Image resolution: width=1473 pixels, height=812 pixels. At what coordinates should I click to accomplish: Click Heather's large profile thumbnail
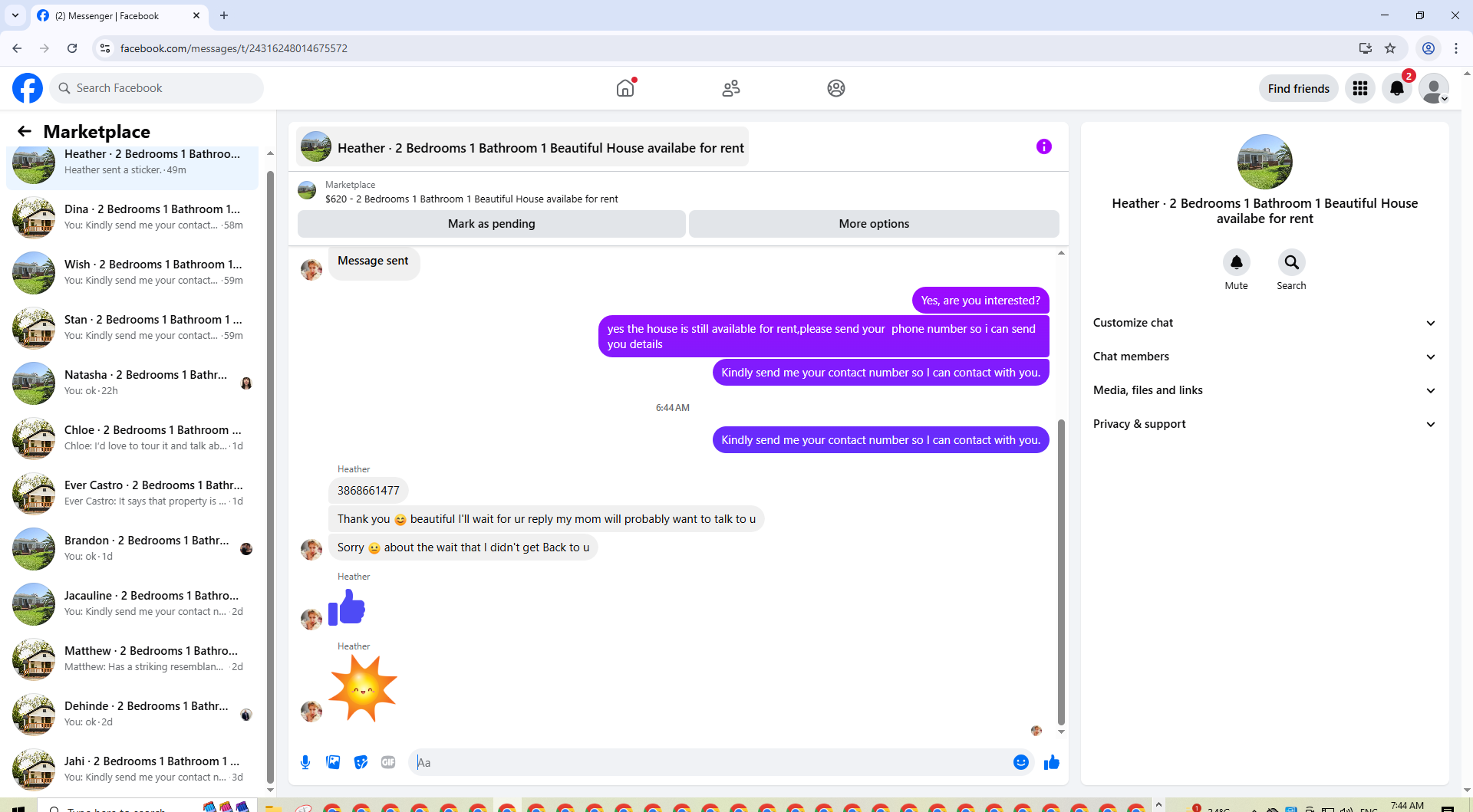click(1265, 162)
